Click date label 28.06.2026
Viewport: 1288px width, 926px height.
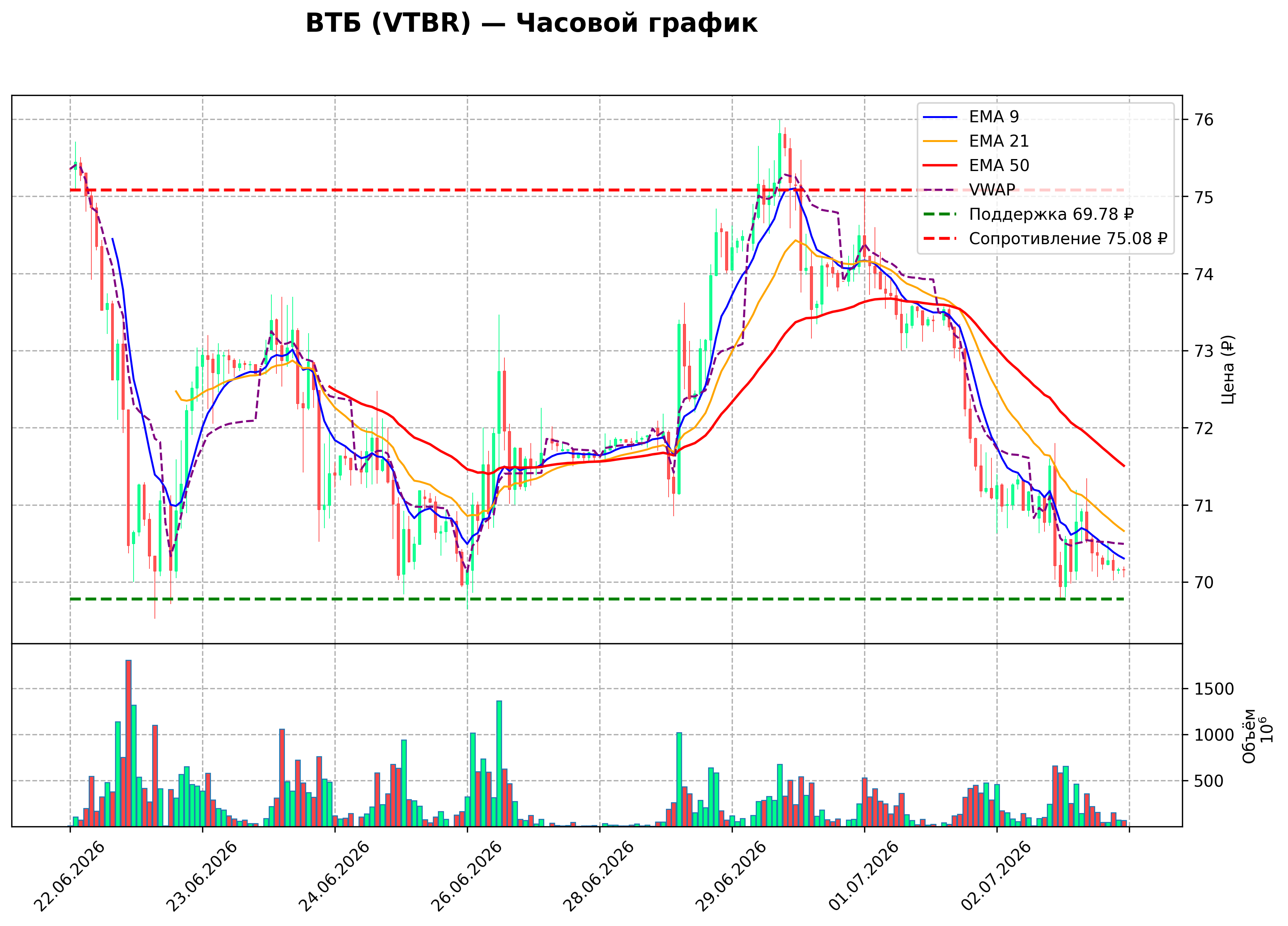tap(599, 876)
